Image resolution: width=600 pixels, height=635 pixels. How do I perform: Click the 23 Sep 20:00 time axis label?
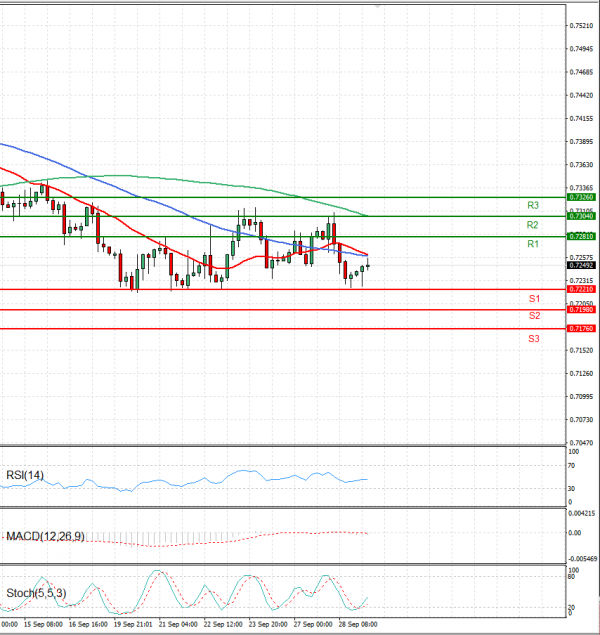(x=265, y=622)
